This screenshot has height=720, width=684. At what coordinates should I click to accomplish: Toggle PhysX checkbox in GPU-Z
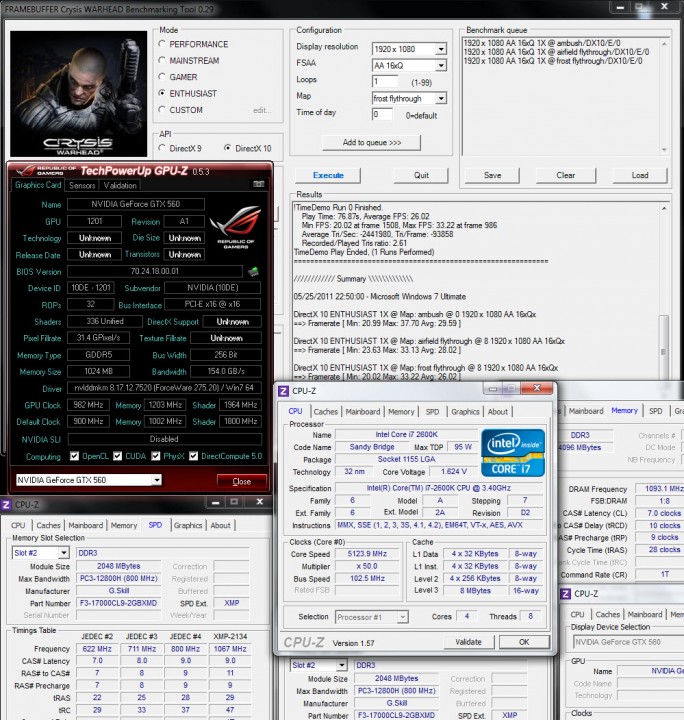(x=156, y=456)
